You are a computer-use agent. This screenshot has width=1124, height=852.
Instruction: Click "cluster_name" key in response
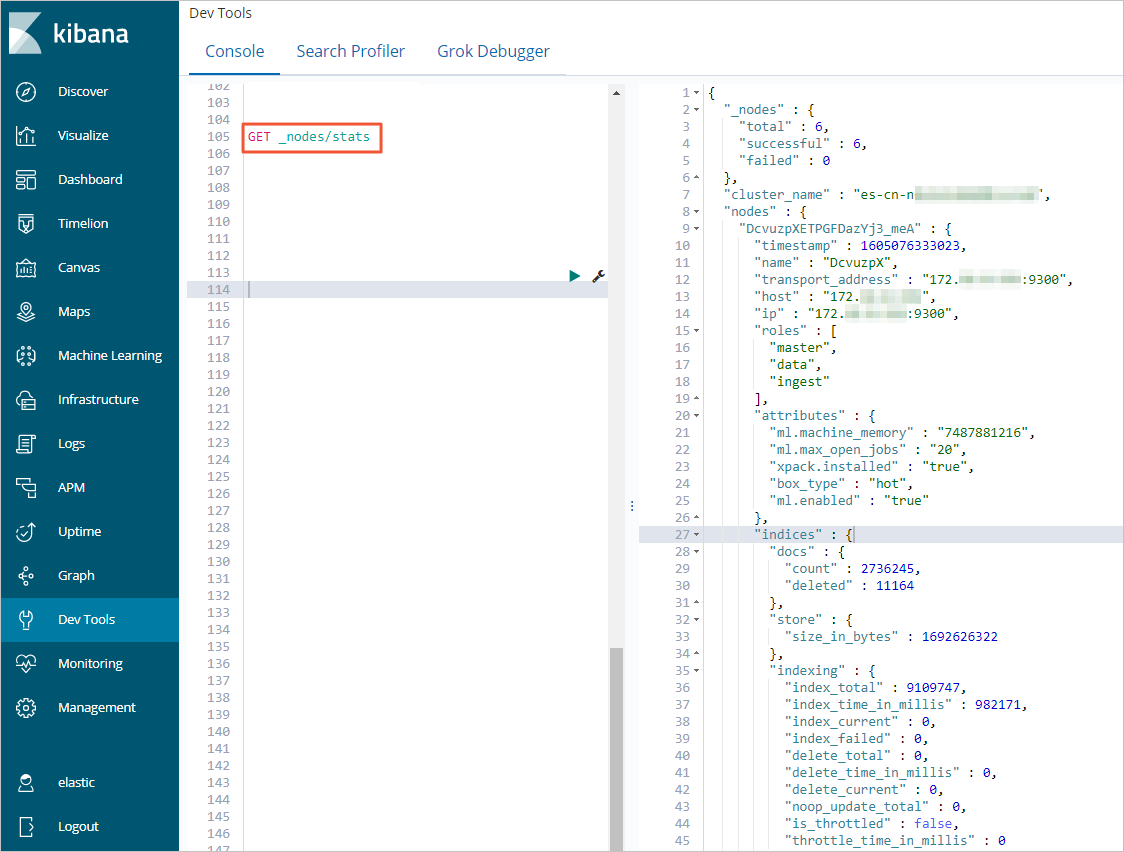pyautogui.click(x=777, y=195)
